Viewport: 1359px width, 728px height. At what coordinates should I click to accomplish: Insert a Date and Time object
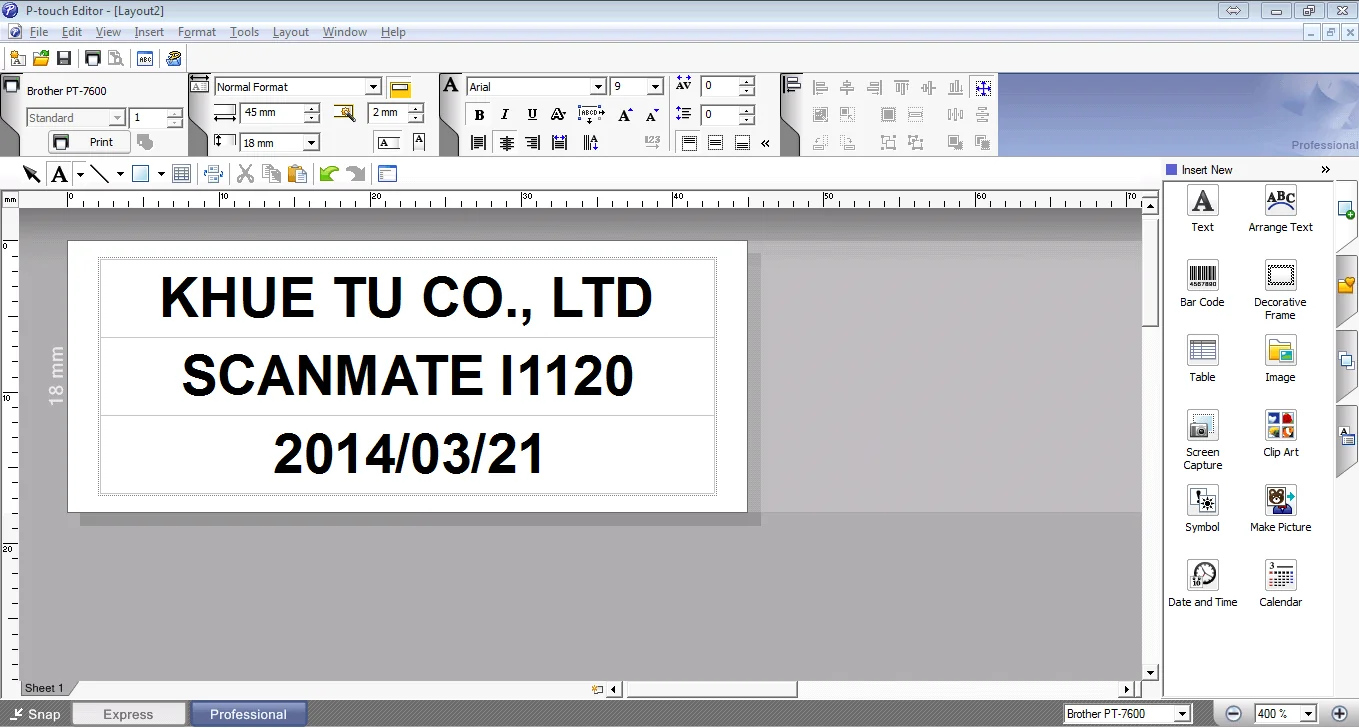point(1202,576)
